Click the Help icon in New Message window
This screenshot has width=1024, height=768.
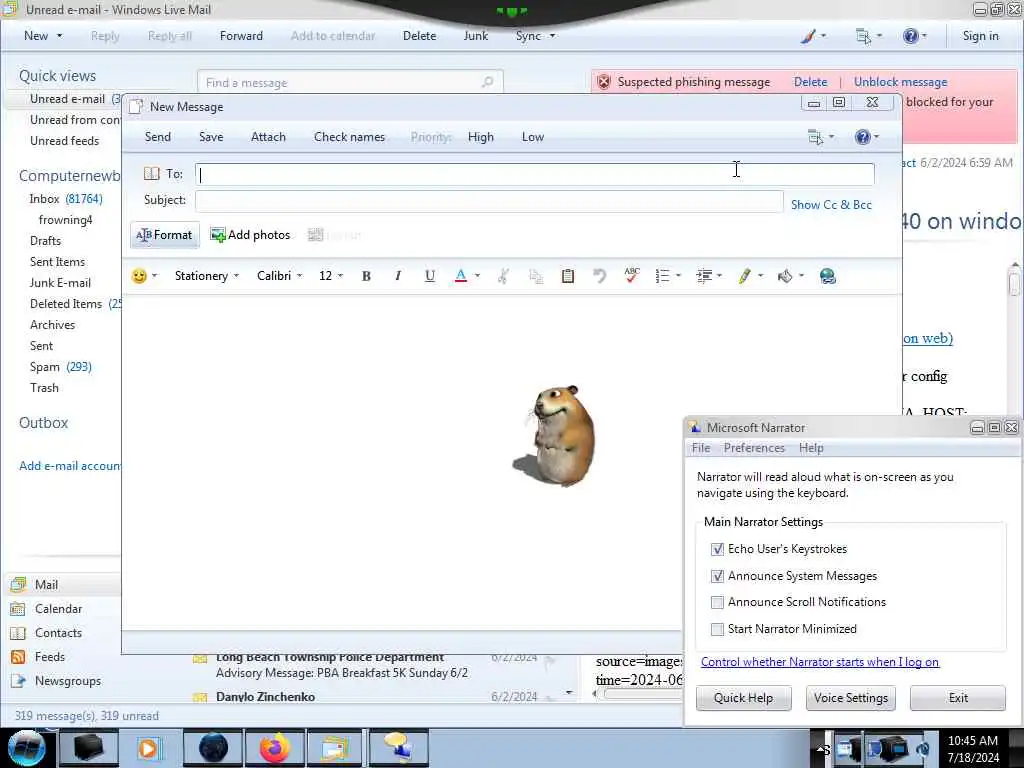(x=862, y=137)
